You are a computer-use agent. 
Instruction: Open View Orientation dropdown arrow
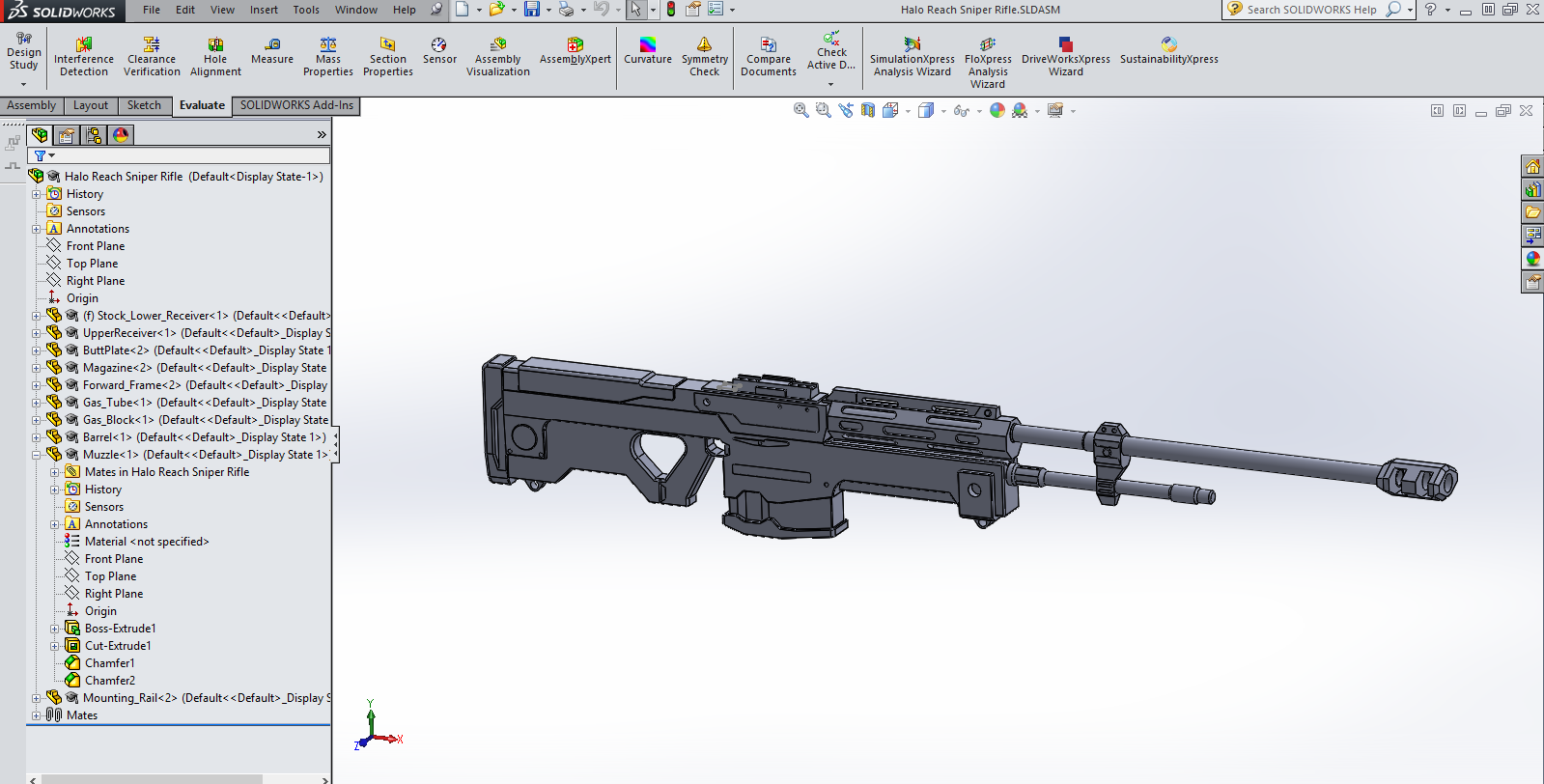pos(909,111)
